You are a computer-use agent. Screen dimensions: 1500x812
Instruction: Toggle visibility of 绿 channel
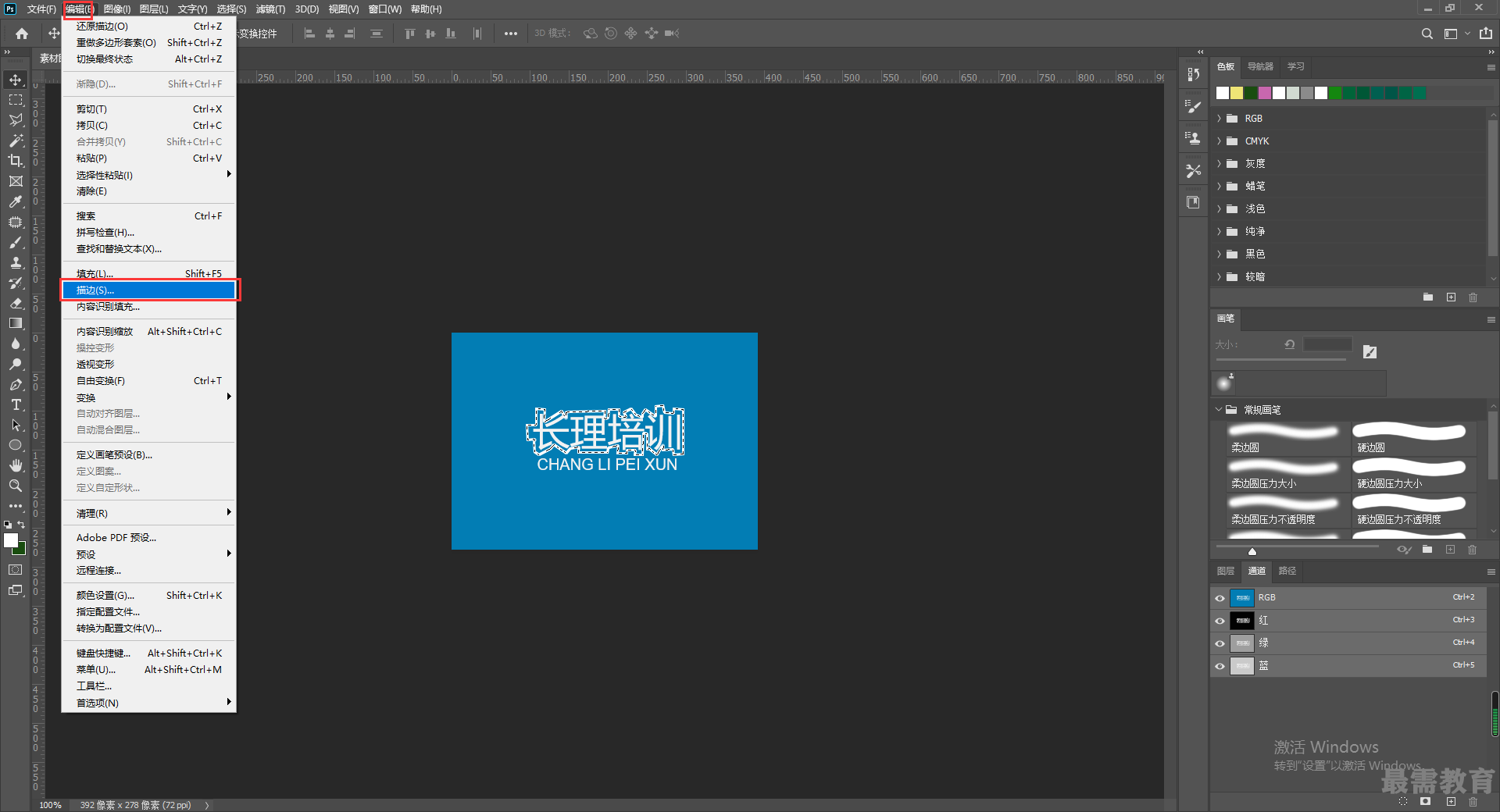point(1220,643)
